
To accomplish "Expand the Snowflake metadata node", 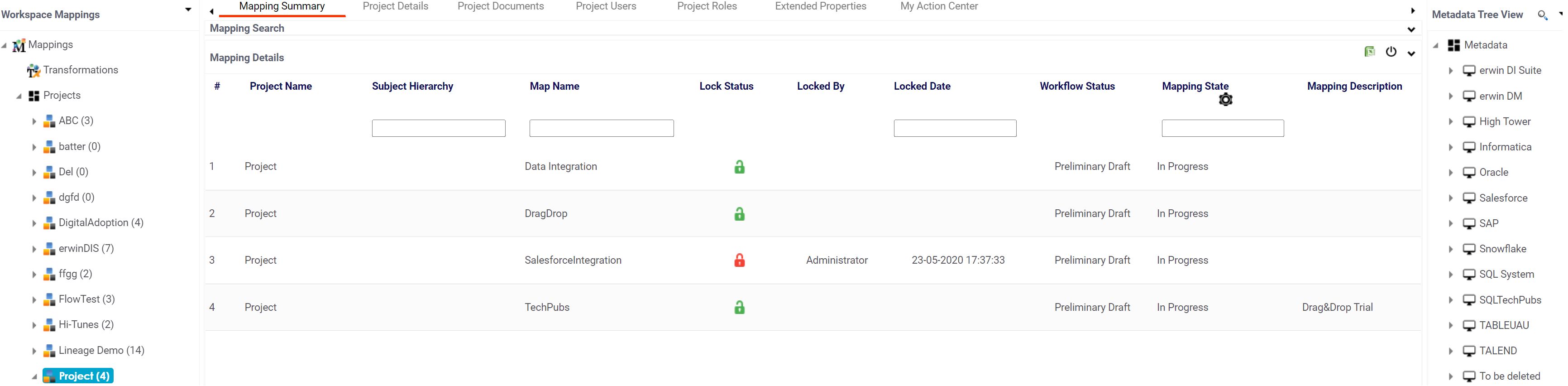I will (x=1450, y=249).
